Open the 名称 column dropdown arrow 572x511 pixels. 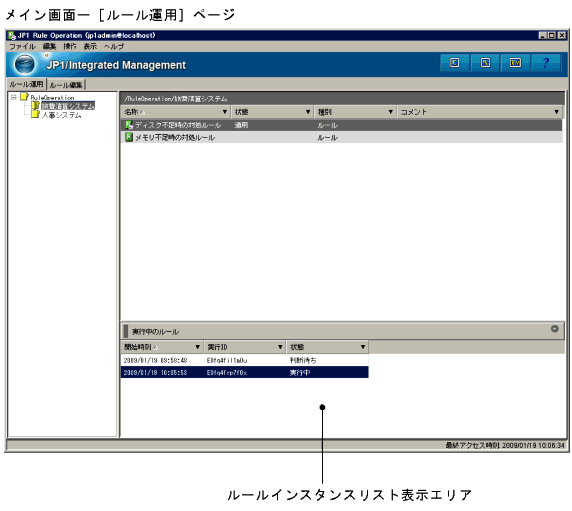[x=225, y=112]
